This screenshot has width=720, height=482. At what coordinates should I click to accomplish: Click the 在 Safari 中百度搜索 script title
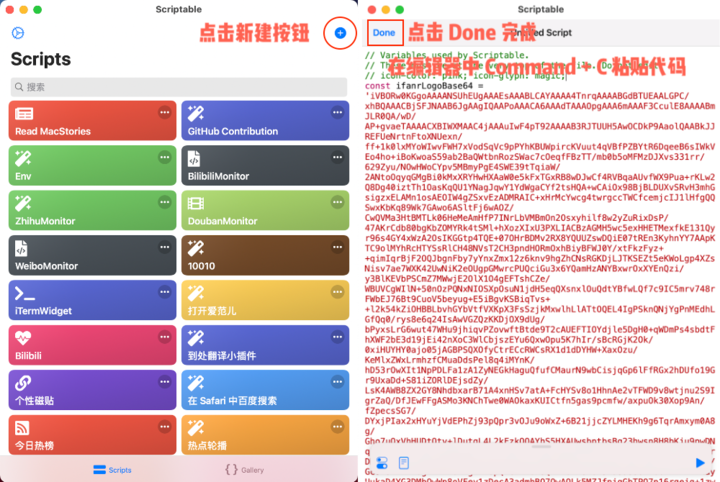232,401
